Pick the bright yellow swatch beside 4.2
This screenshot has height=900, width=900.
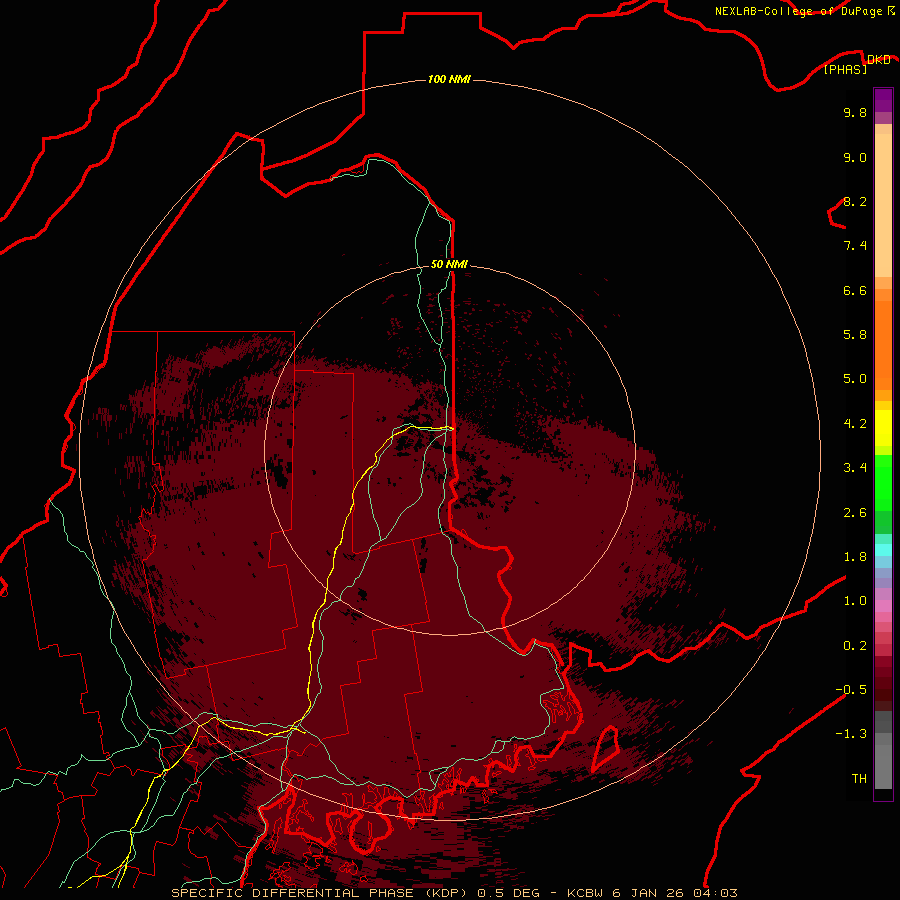pos(883,428)
